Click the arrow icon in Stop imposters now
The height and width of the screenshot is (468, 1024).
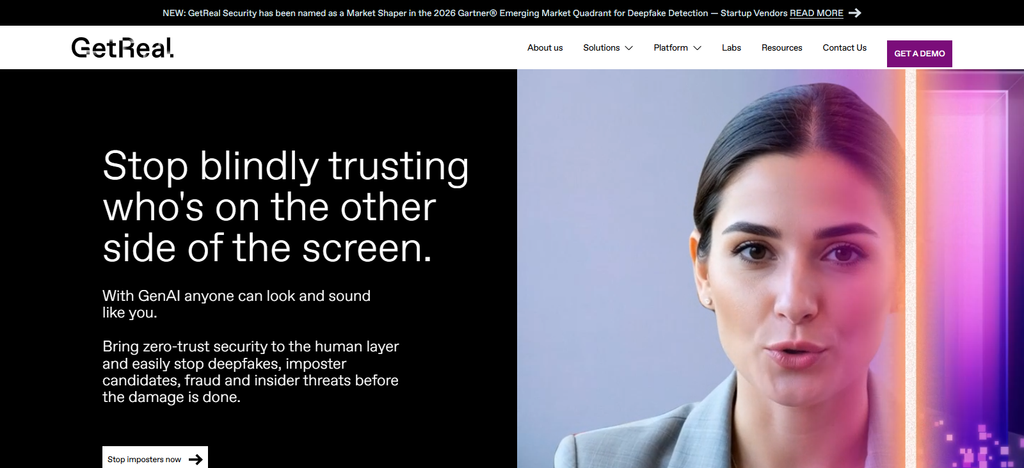coord(195,460)
